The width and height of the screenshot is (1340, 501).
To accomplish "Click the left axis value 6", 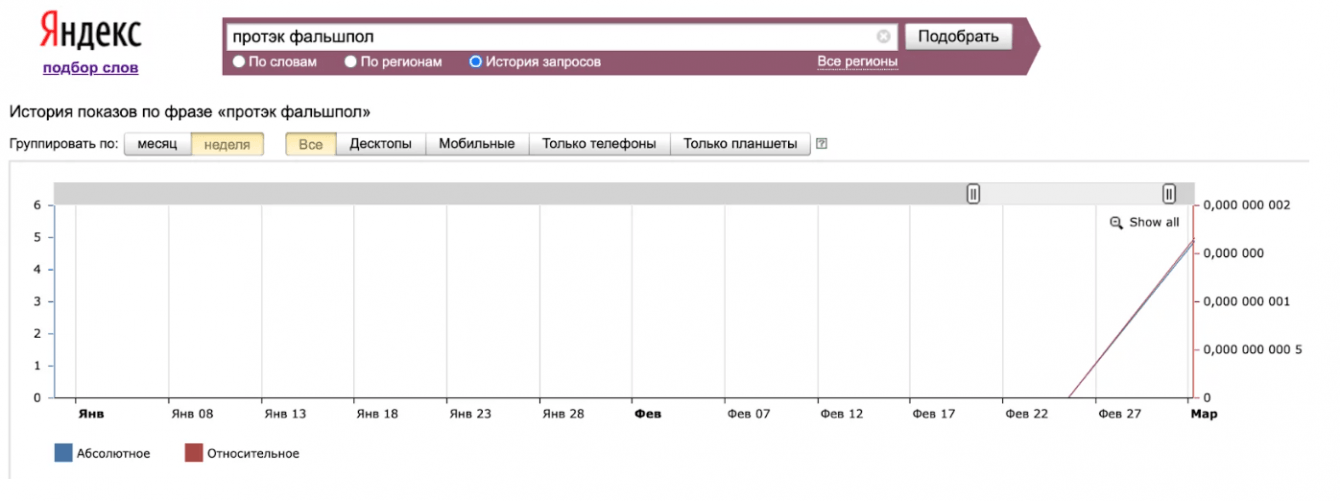I will pos(37,205).
